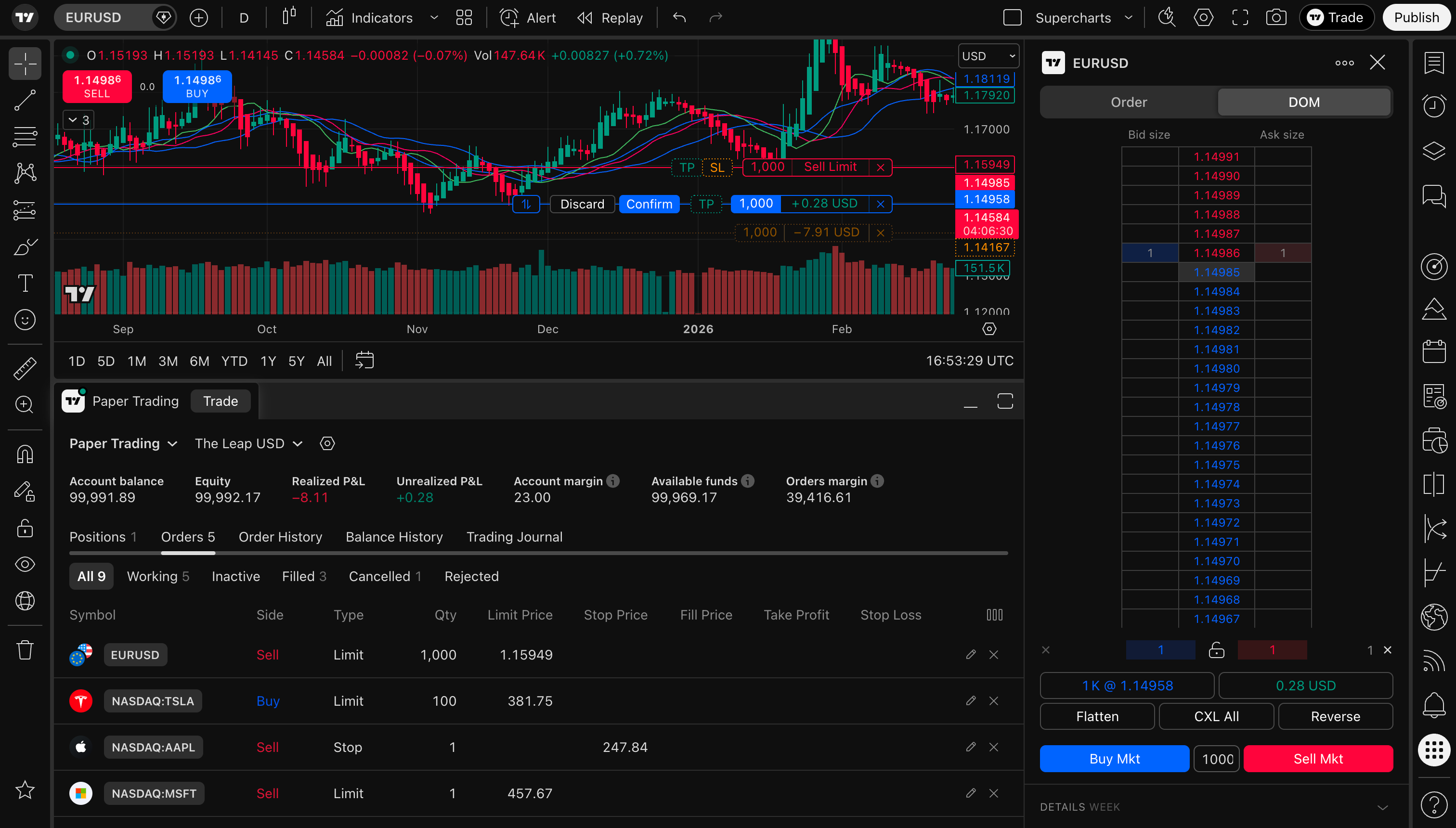Select the trend line drawing tool

pyautogui.click(x=25, y=101)
